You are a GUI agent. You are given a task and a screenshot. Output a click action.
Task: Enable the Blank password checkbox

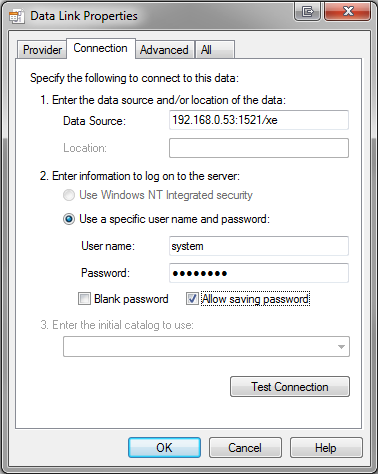[84, 299]
